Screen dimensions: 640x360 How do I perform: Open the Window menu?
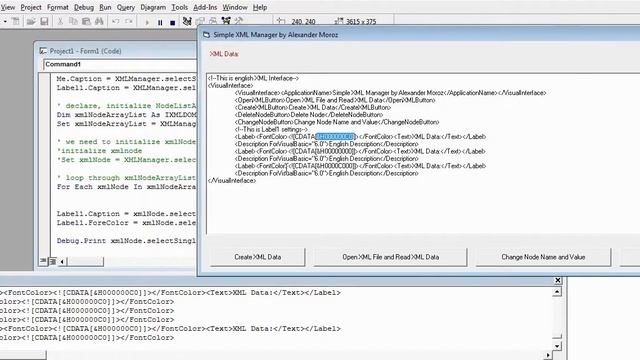pyautogui.click(x=235, y=7)
